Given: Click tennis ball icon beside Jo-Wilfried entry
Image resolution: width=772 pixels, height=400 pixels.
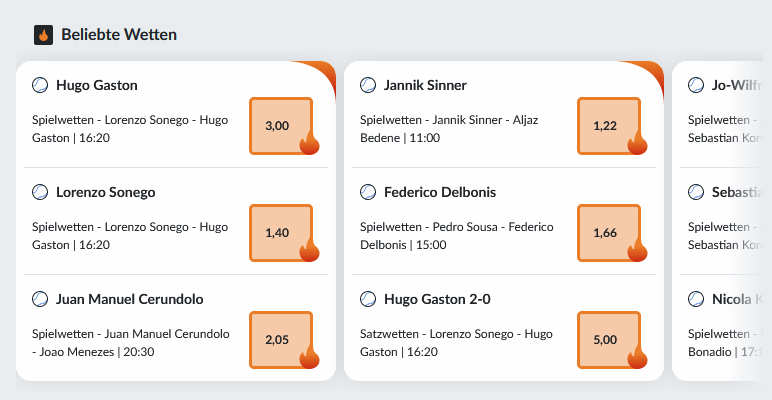Looking at the screenshot, I should tap(696, 85).
